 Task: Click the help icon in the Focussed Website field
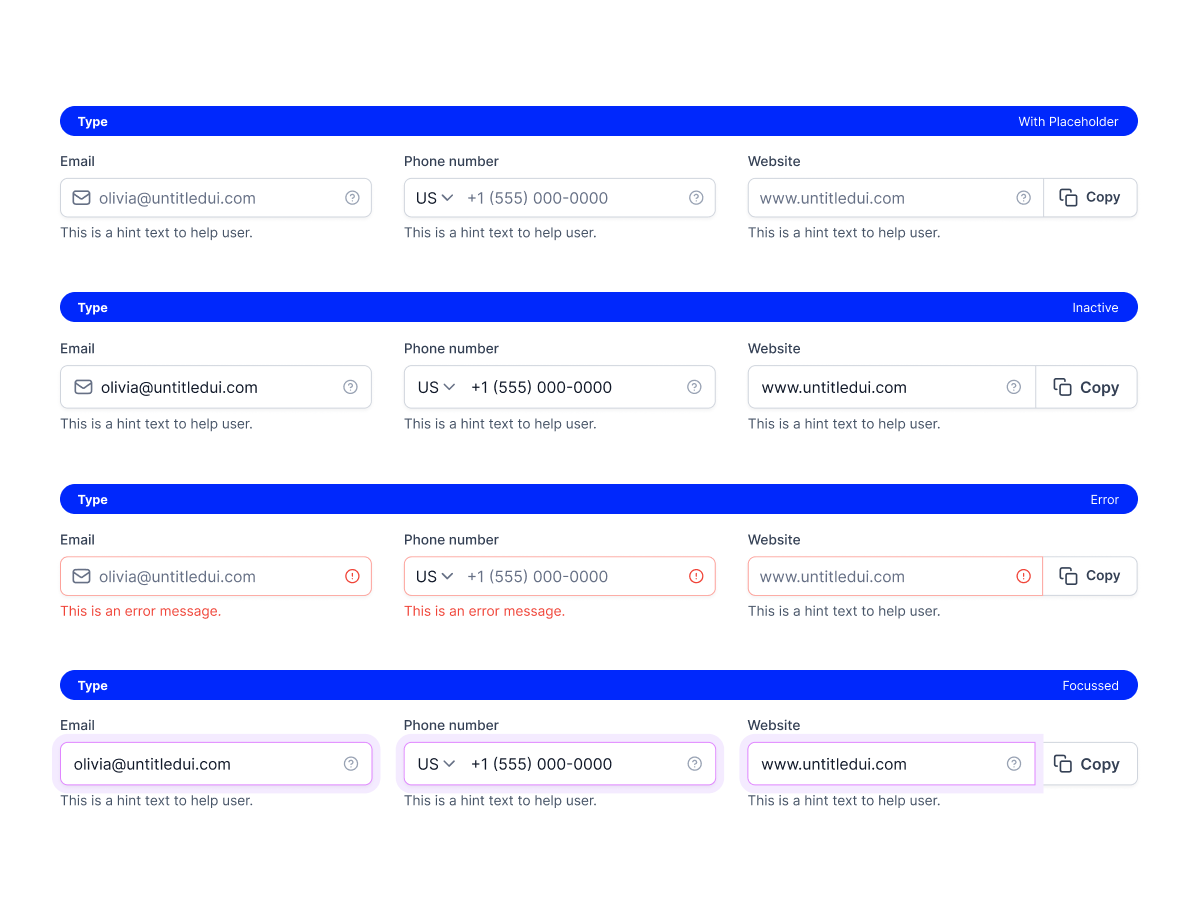pyautogui.click(x=1013, y=764)
